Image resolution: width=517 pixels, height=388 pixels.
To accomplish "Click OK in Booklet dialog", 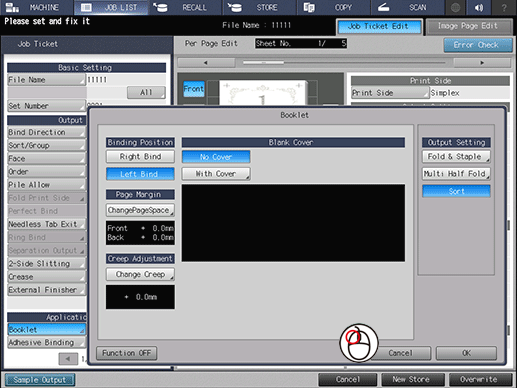I will pyautogui.click(x=466, y=353).
